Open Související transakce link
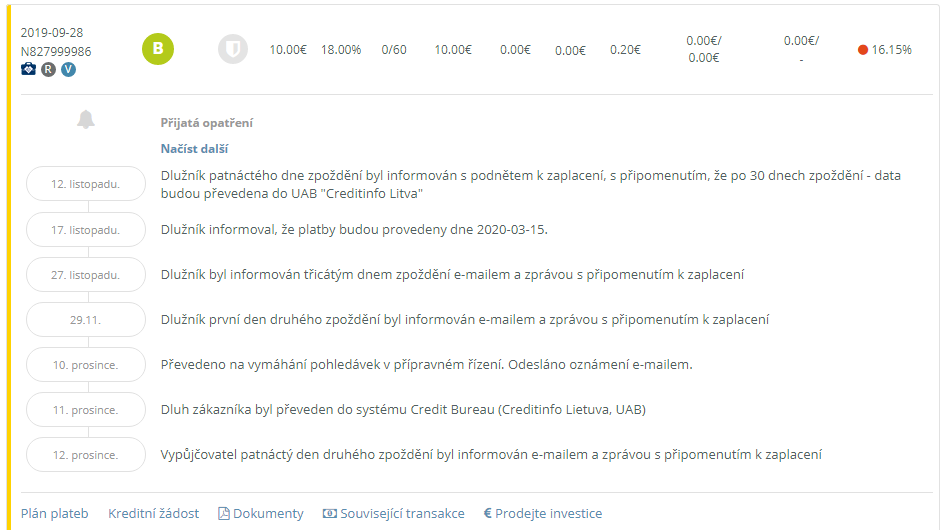Screen dimensions: 947x530 pos(394,513)
